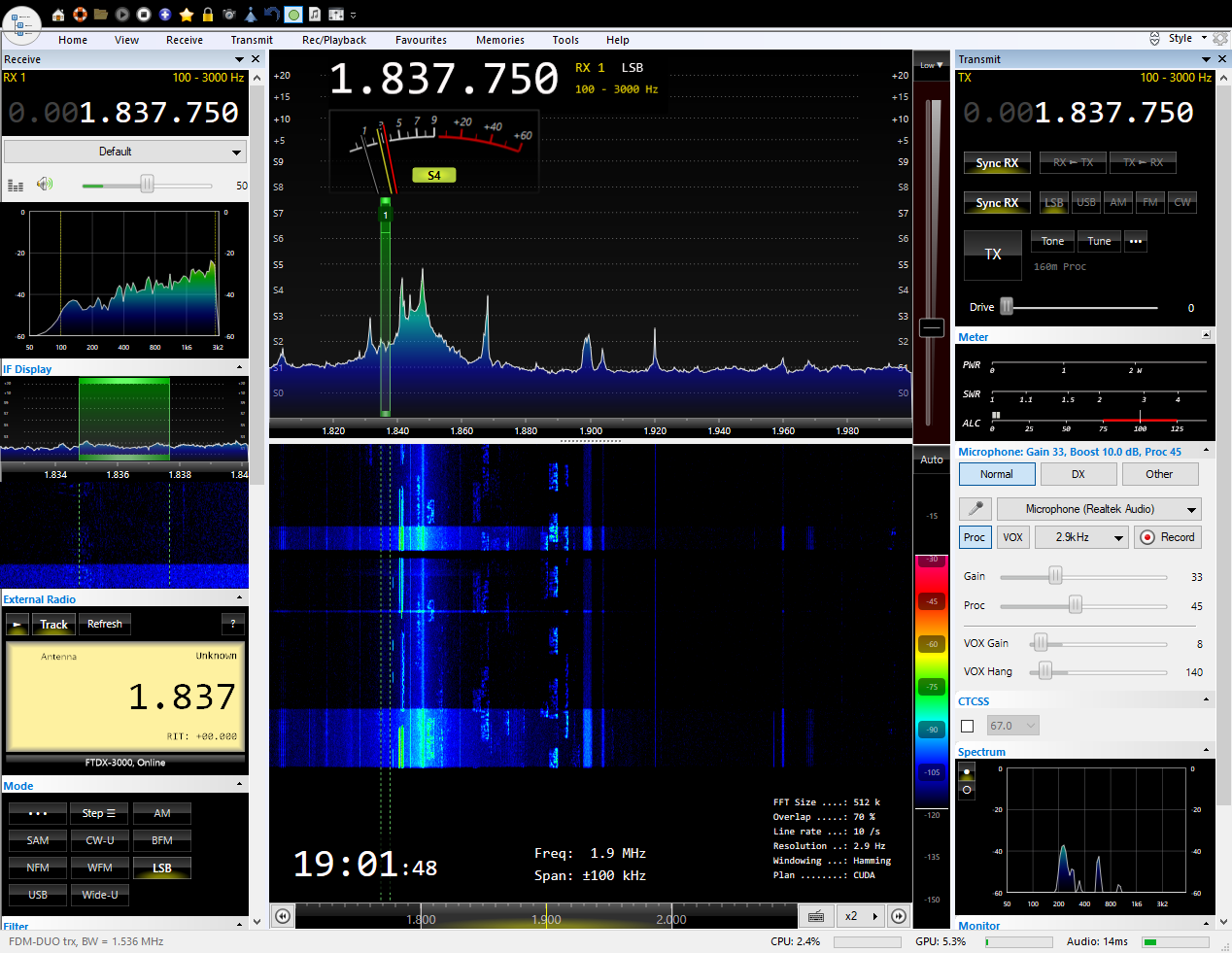Screen dimensions: 1232x953
Task: Open the Microphone (Realtek Audio) device dropdown
Action: pos(1100,509)
